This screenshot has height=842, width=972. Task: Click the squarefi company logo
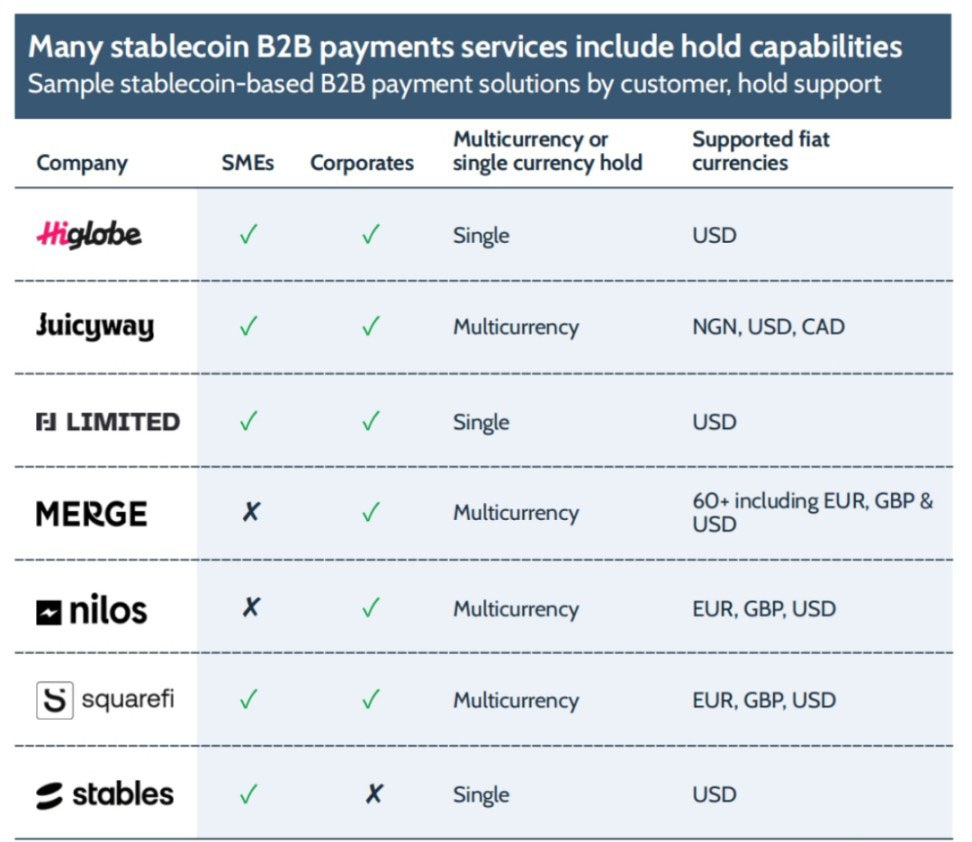105,699
